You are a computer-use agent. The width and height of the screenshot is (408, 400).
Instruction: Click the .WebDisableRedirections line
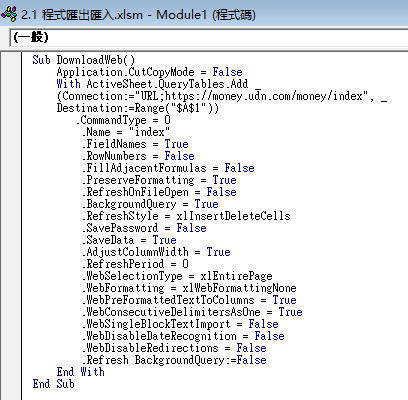(x=174, y=348)
